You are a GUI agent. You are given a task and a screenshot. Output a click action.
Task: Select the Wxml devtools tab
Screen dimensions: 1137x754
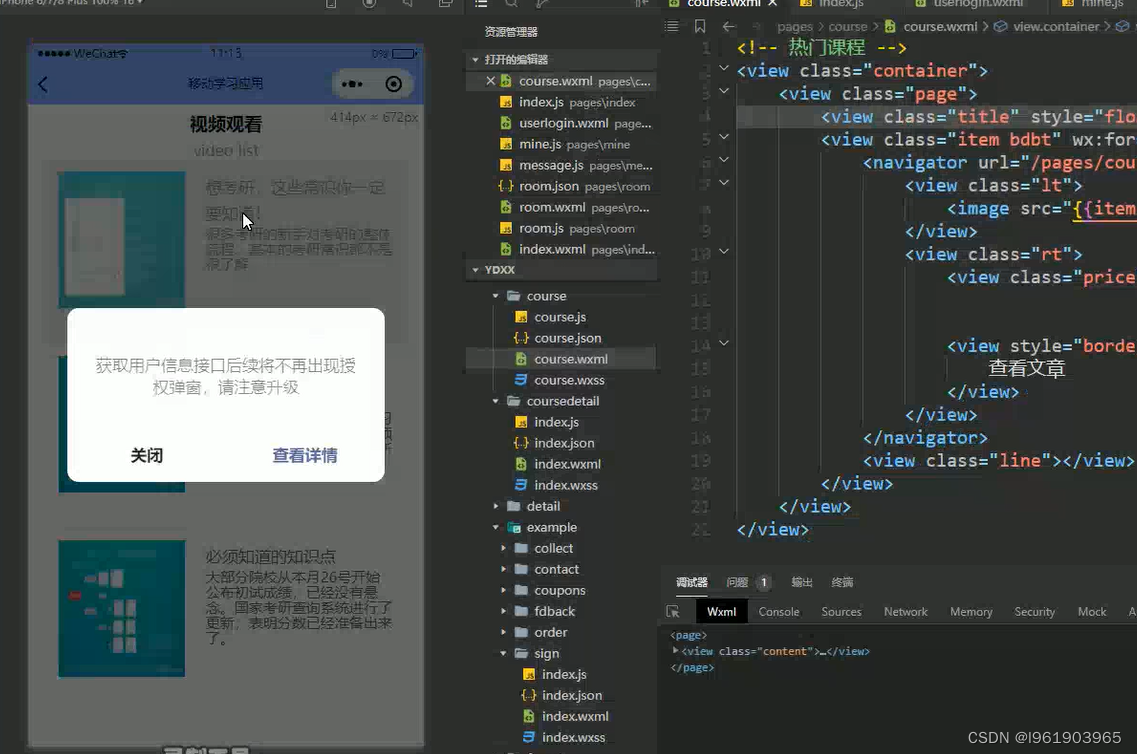pos(722,612)
